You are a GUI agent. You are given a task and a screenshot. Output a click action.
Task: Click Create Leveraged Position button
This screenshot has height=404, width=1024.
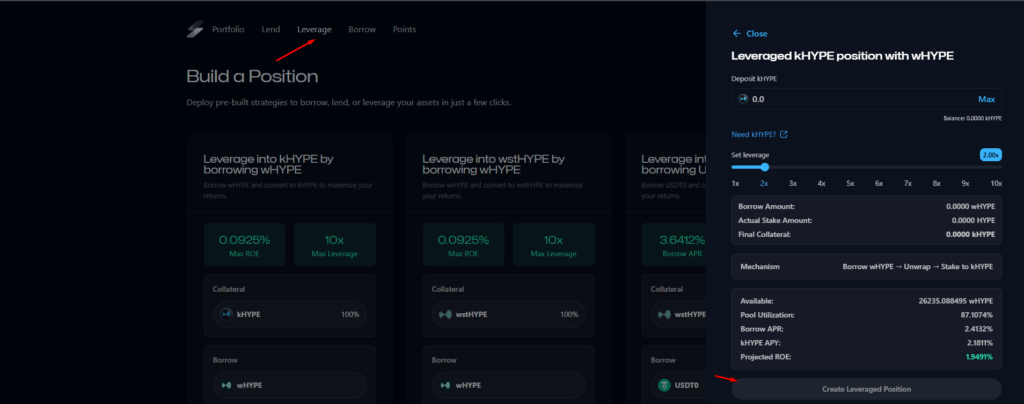(x=867, y=388)
